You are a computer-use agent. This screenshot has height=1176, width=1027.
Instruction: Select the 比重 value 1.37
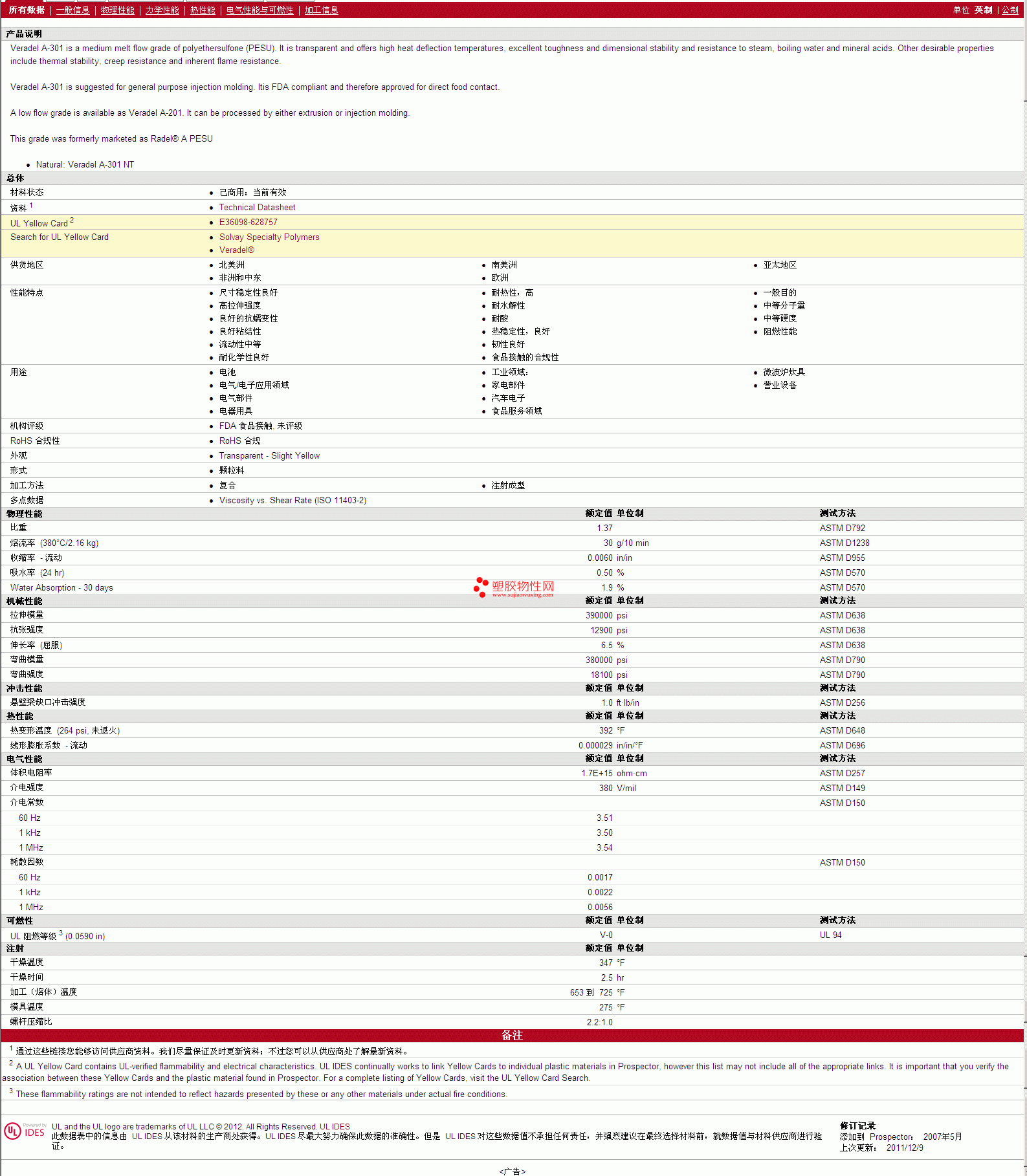[x=604, y=528]
